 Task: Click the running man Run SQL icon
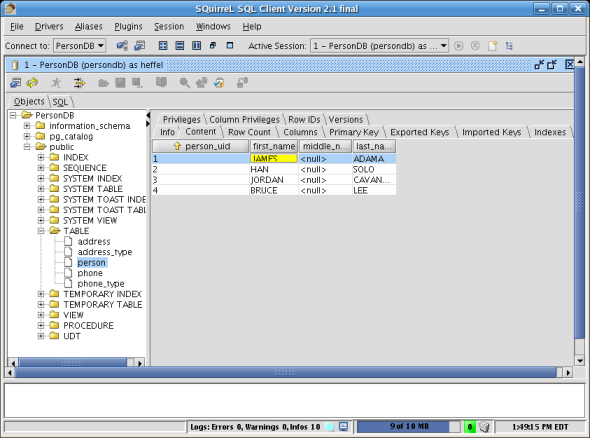point(56,82)
